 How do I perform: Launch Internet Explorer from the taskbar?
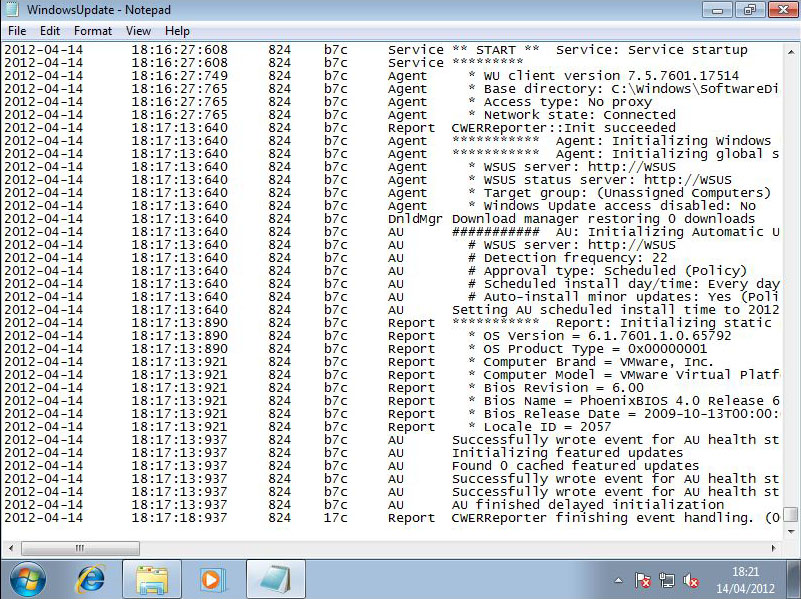pyautogui.click(x=90, y=580)
